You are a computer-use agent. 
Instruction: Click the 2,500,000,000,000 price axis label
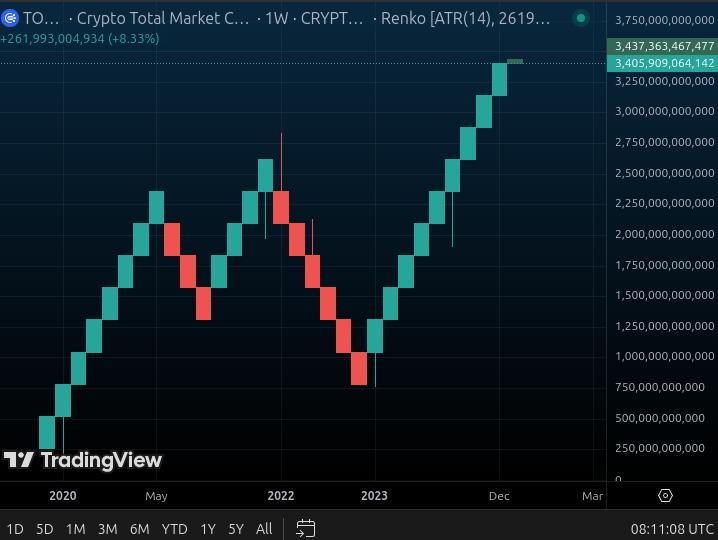tap(664, 173)
